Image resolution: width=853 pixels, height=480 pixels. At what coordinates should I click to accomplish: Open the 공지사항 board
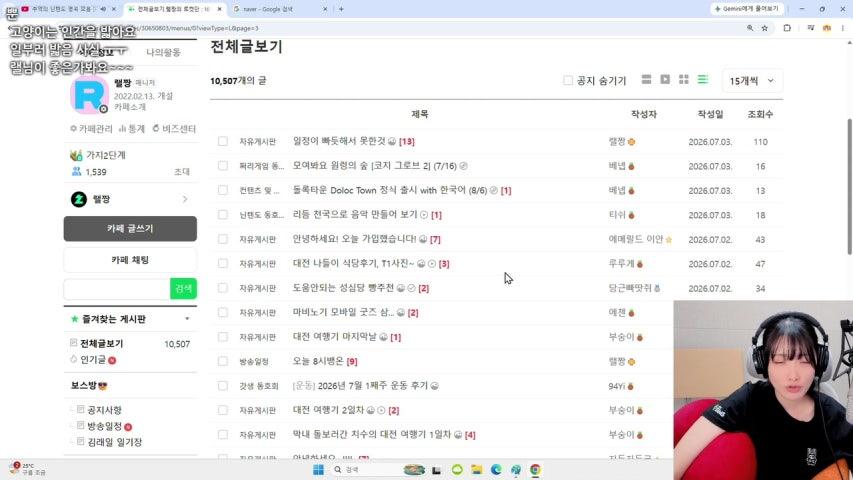pos(104,410)
